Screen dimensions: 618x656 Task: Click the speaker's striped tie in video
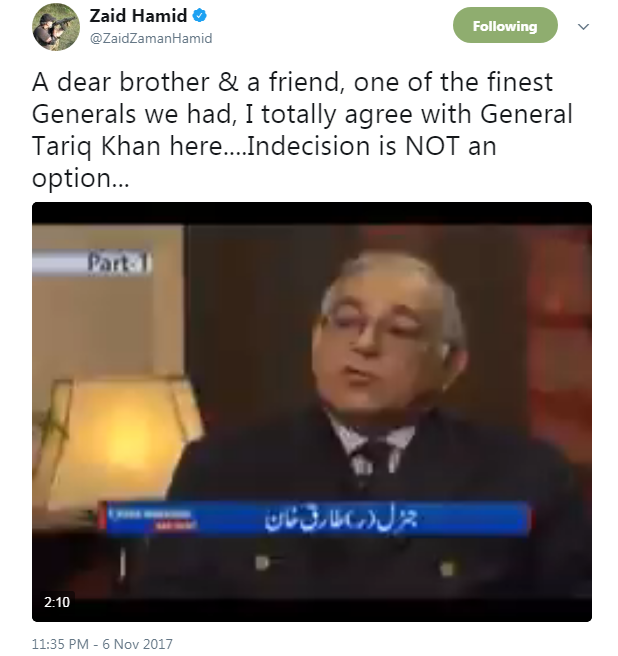374,458
